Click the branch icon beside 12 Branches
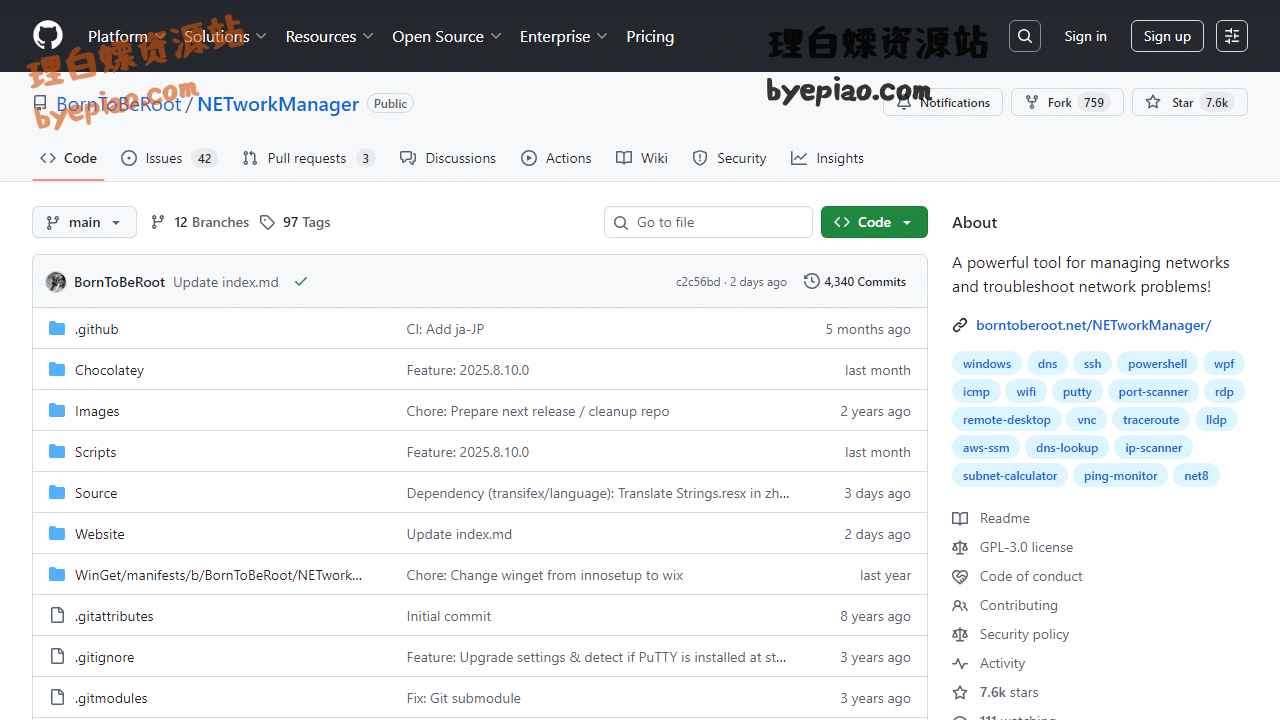The height and width of the screenshot is (720, 1280). tap(158, 222)
